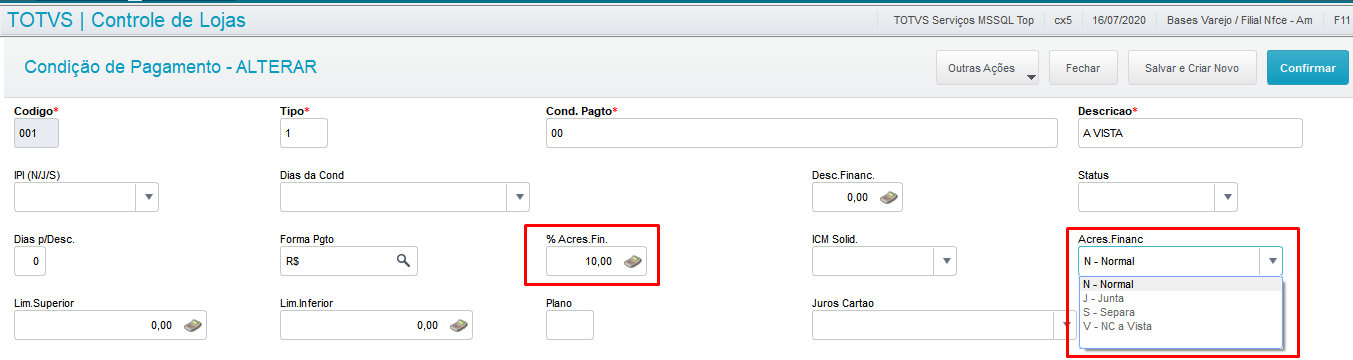Confirm changes with Confirmar button
1353x360 pixels.
[1307, 68]
